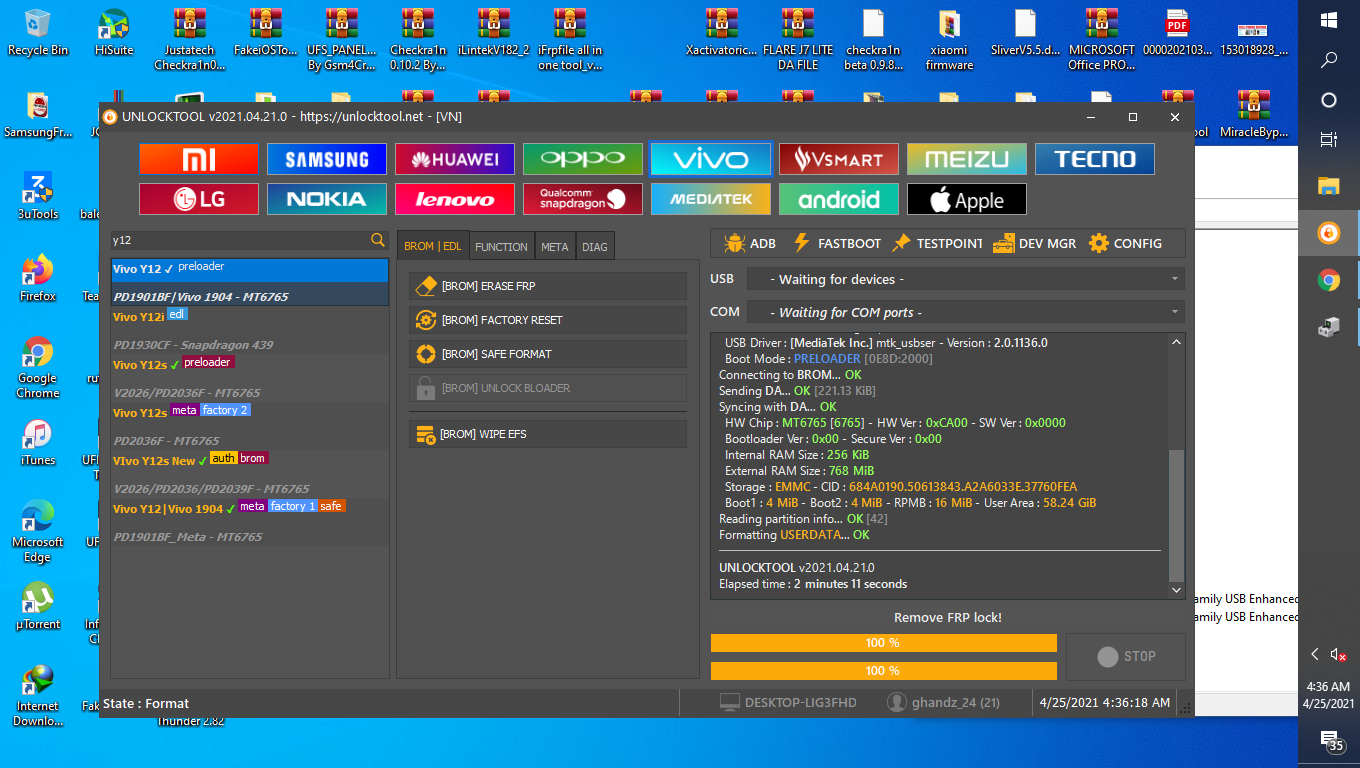Click the model search field with y12
The height and width of the screenshot is (768, 1360).
tap(239, 240)
